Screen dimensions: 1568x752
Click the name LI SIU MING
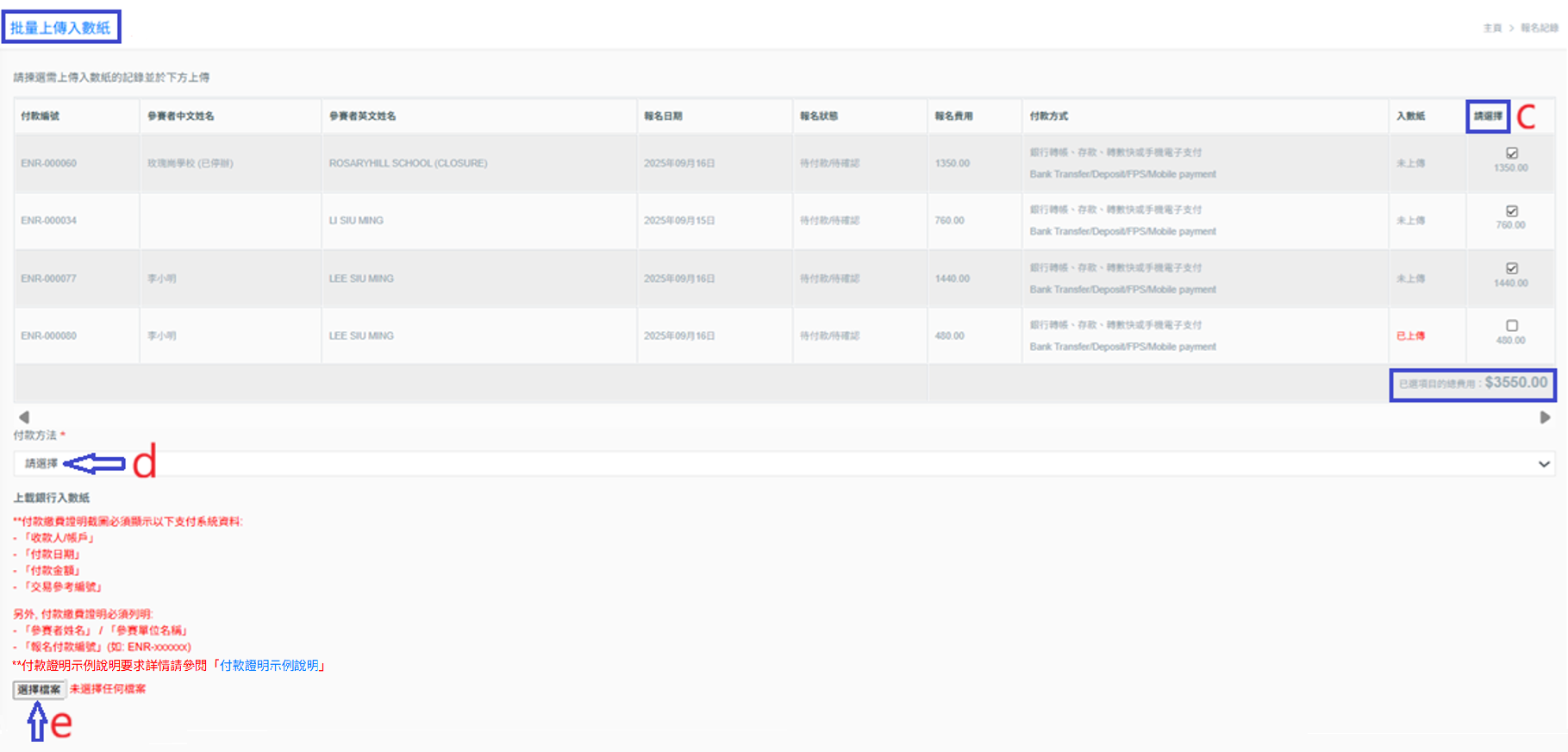pyautogui.click(x=356, y=221)
